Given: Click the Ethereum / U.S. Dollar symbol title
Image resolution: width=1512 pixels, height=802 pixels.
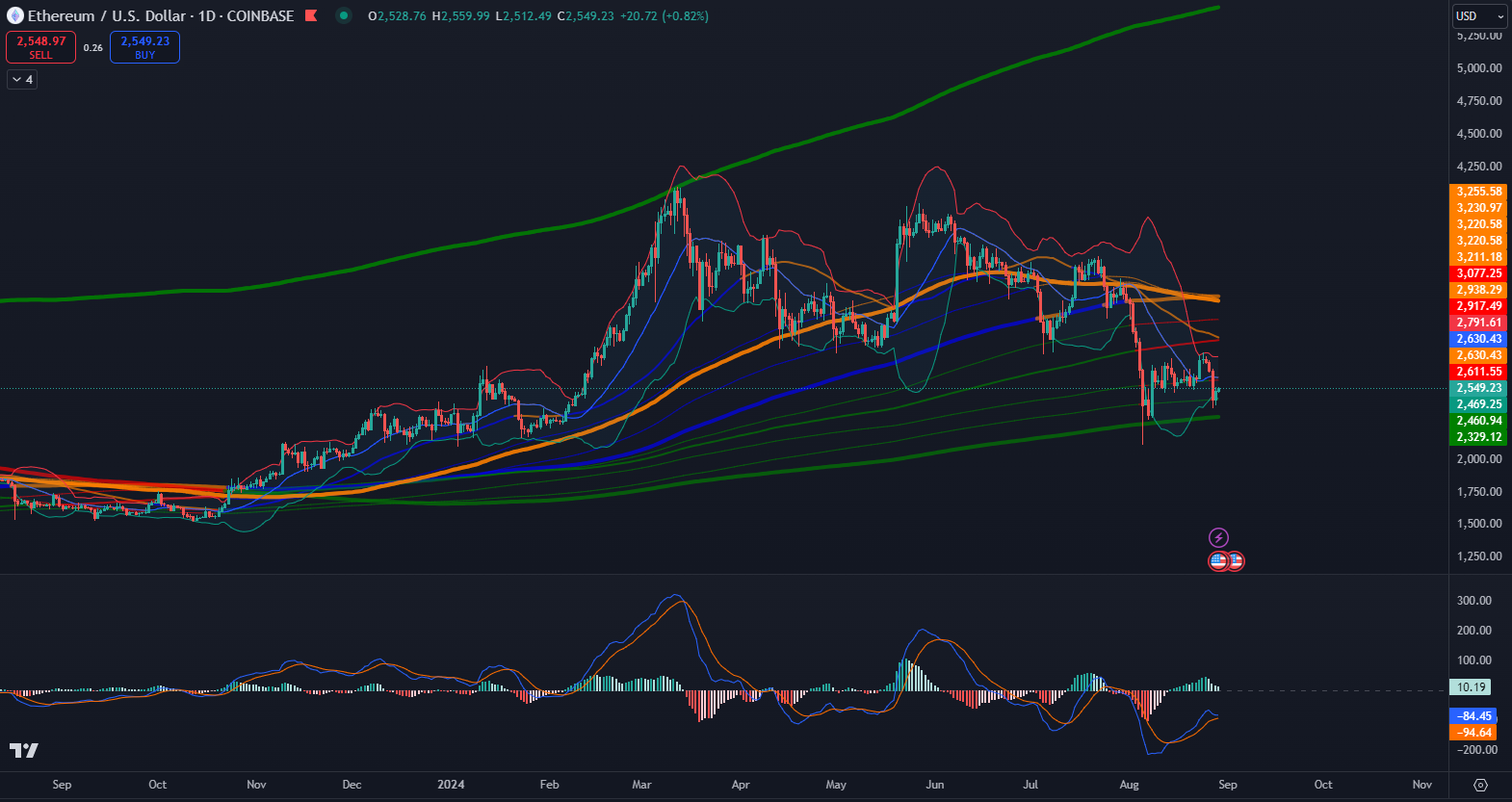Looking at the screenshot, I should (106, 15).
